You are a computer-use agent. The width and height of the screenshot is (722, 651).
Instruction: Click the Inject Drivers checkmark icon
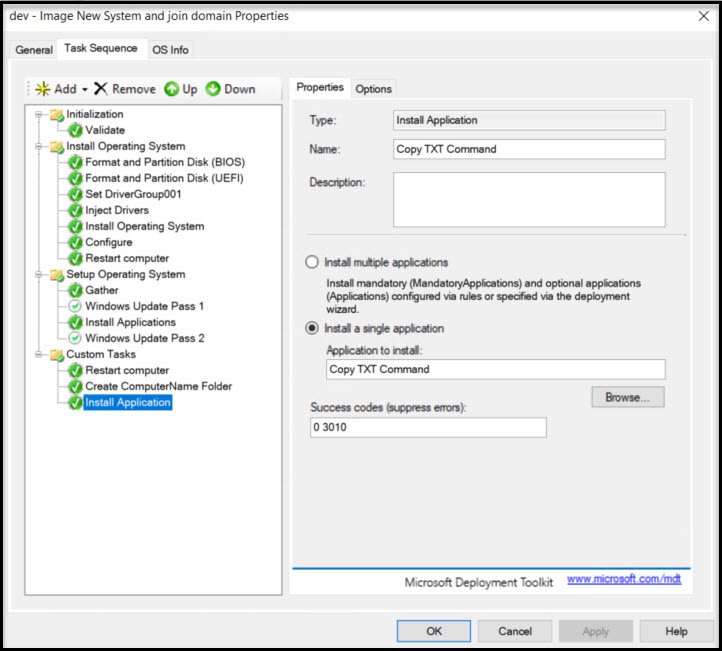[x=76, y=210]
